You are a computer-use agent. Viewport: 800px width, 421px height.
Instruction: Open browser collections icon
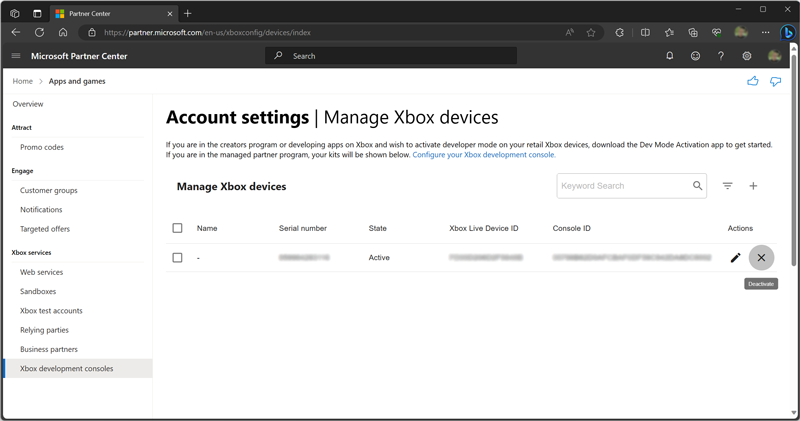point(693,32)
